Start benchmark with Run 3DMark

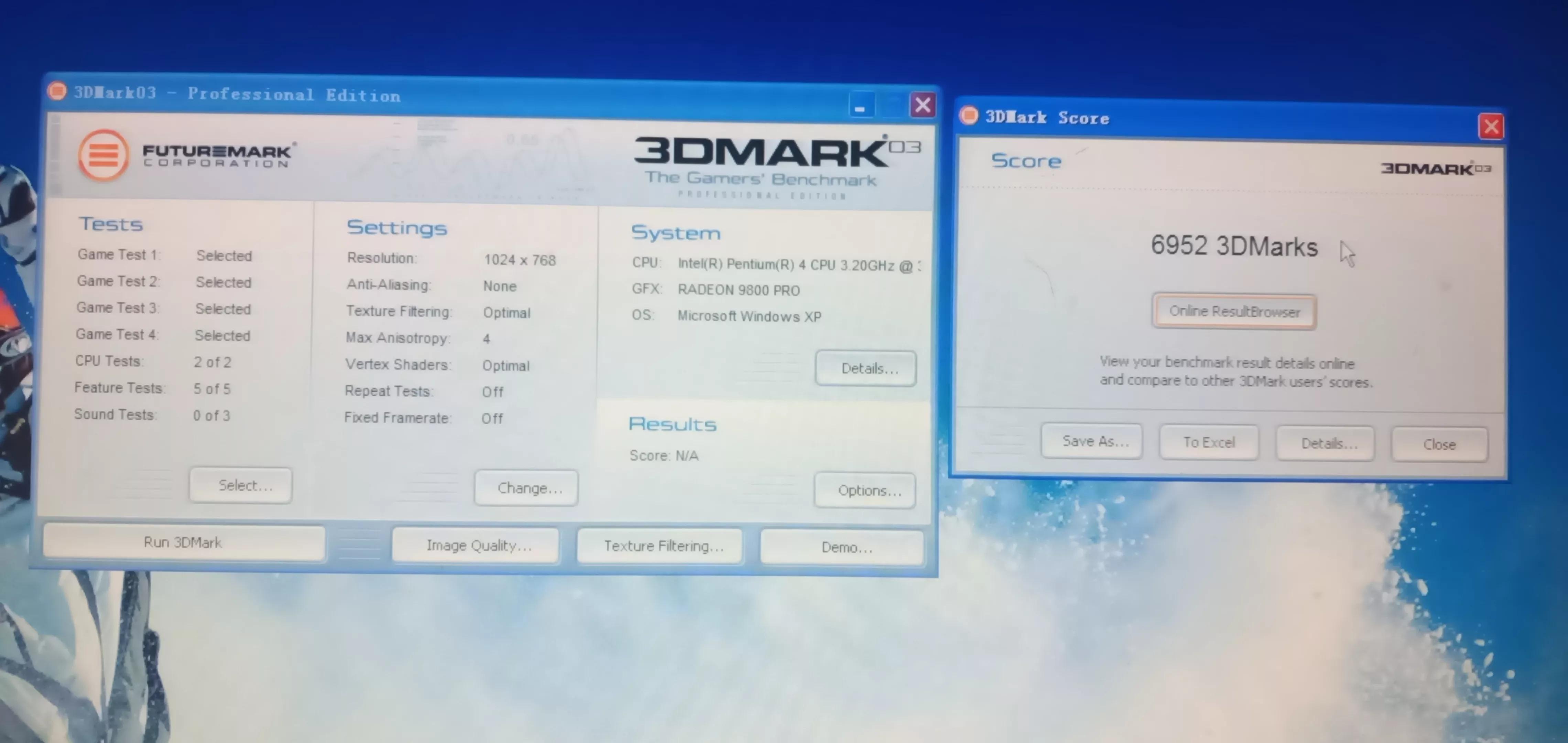pos(183,542)
